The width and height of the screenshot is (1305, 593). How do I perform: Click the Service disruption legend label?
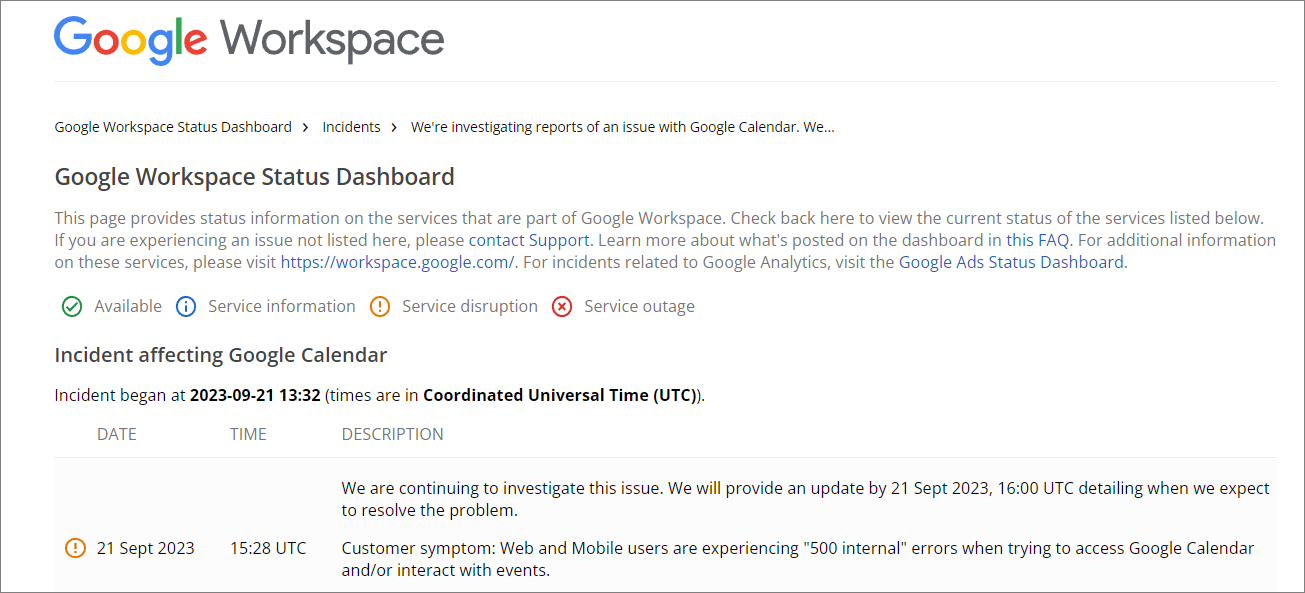(470, 306)
